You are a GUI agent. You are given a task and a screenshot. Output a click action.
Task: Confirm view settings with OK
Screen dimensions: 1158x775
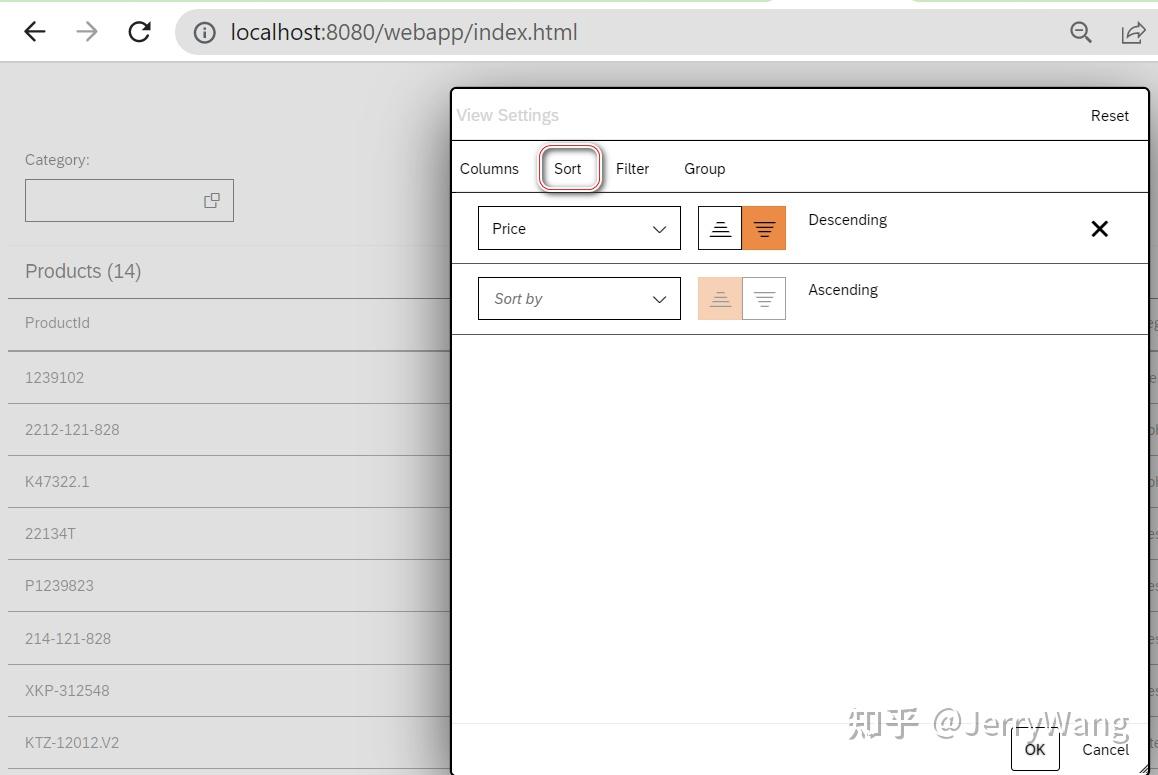pyautogui.click(x=1035, y=749)
